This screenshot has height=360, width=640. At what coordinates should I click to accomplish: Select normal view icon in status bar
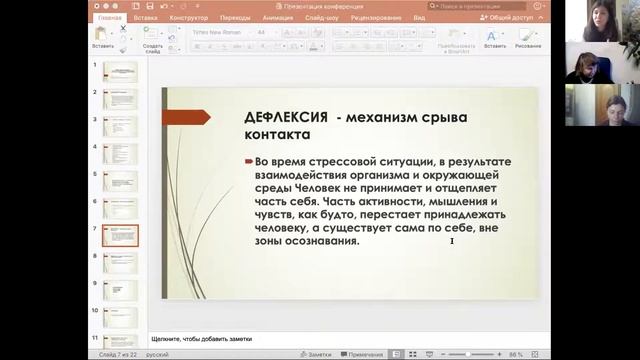[x=396, y=354]
